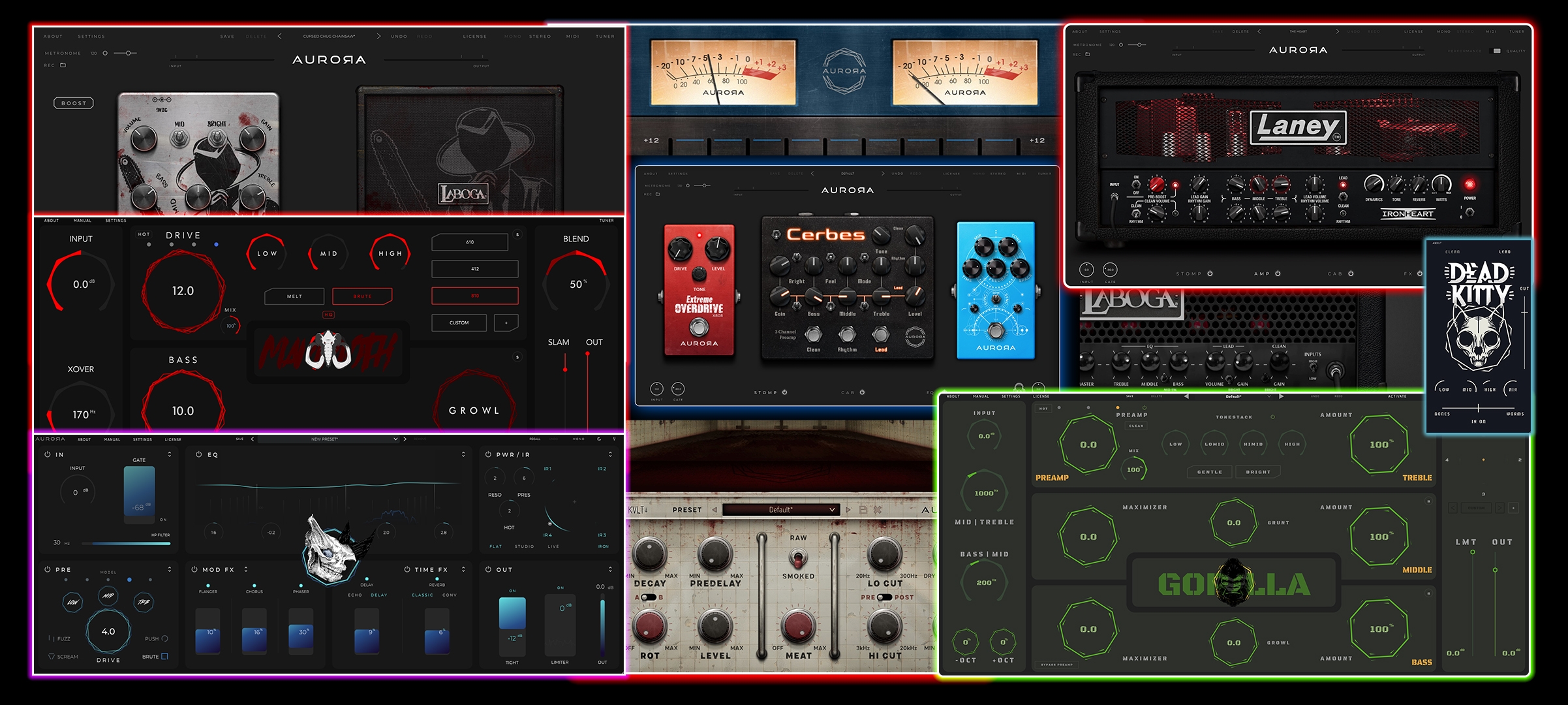Viewport: 1568px width, 705px height.
Task: Toggle the Gorilla TONESTACK power button
Action: (x=1272, y=416)
